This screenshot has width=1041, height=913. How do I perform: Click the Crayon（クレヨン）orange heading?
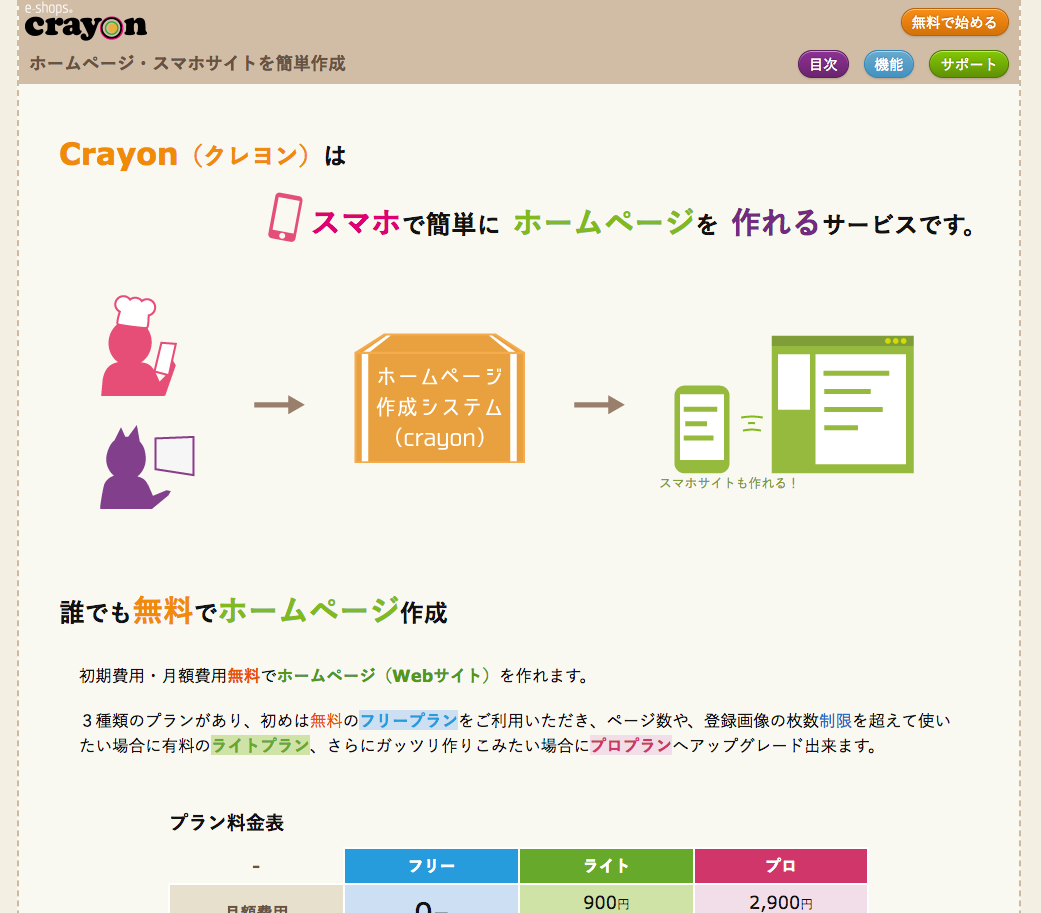click(x=184, y=155)
